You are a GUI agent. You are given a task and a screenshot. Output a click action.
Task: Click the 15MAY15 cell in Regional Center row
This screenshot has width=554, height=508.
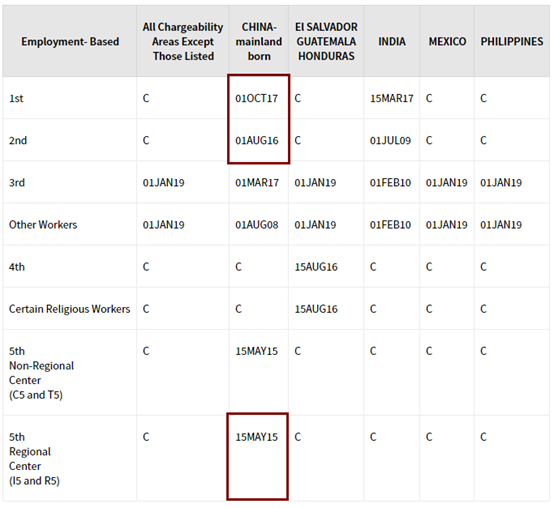coord(257,437)
